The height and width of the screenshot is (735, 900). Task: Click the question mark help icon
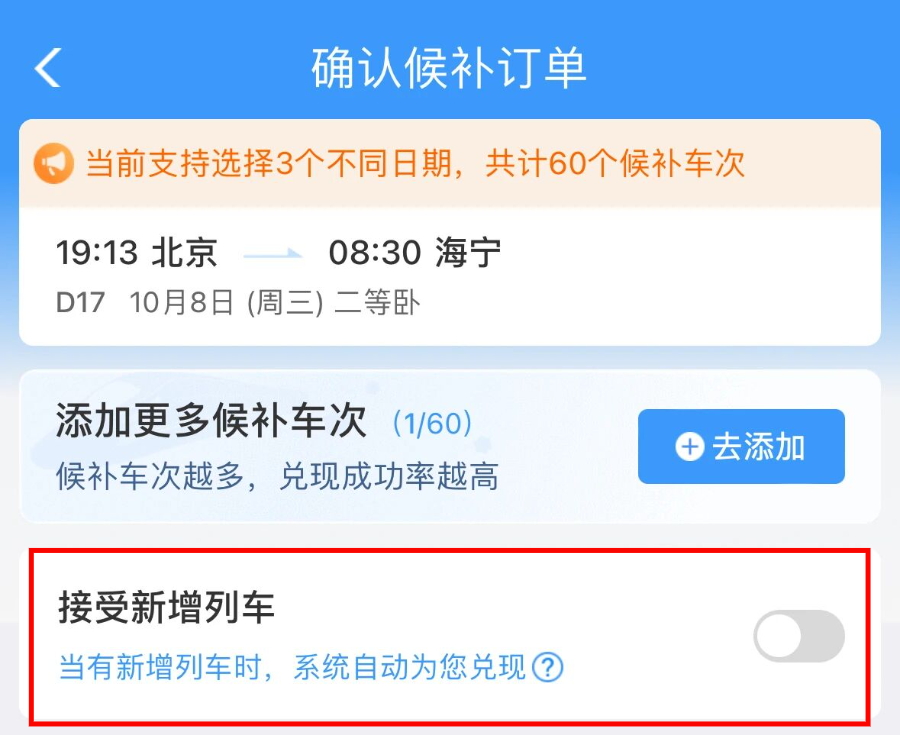547,666
